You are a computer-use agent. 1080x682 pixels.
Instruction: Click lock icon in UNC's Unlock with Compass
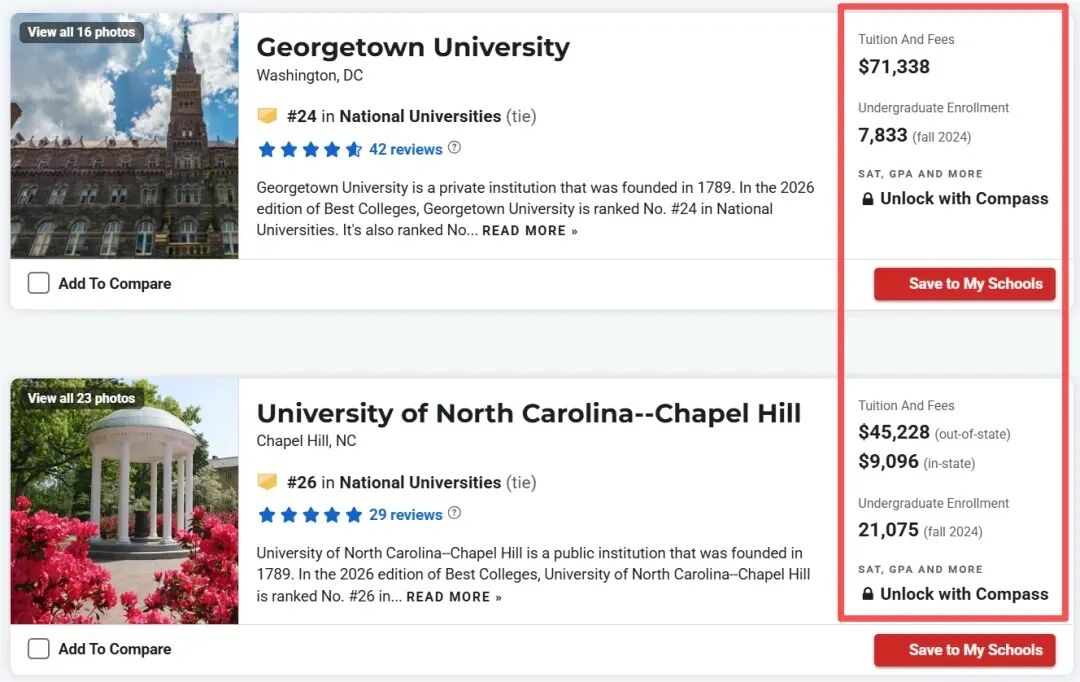pyautogui.click(x=868, y=594)
